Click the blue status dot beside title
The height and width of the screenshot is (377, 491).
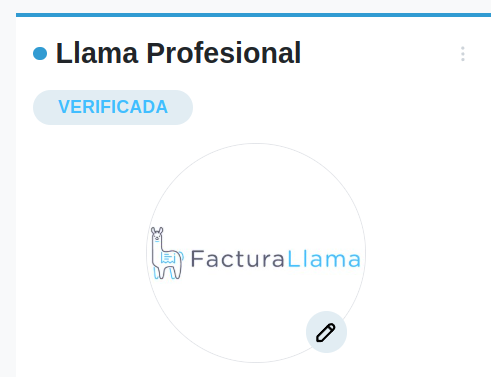coord(40,54)
